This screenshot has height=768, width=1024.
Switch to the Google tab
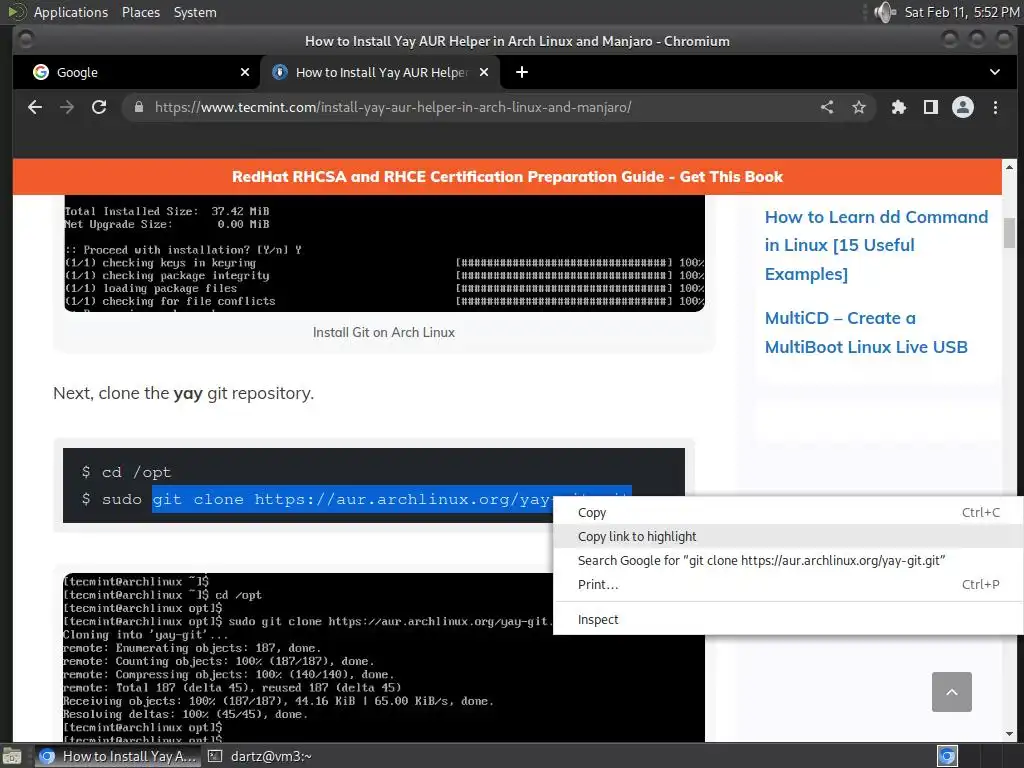[137, 72]
